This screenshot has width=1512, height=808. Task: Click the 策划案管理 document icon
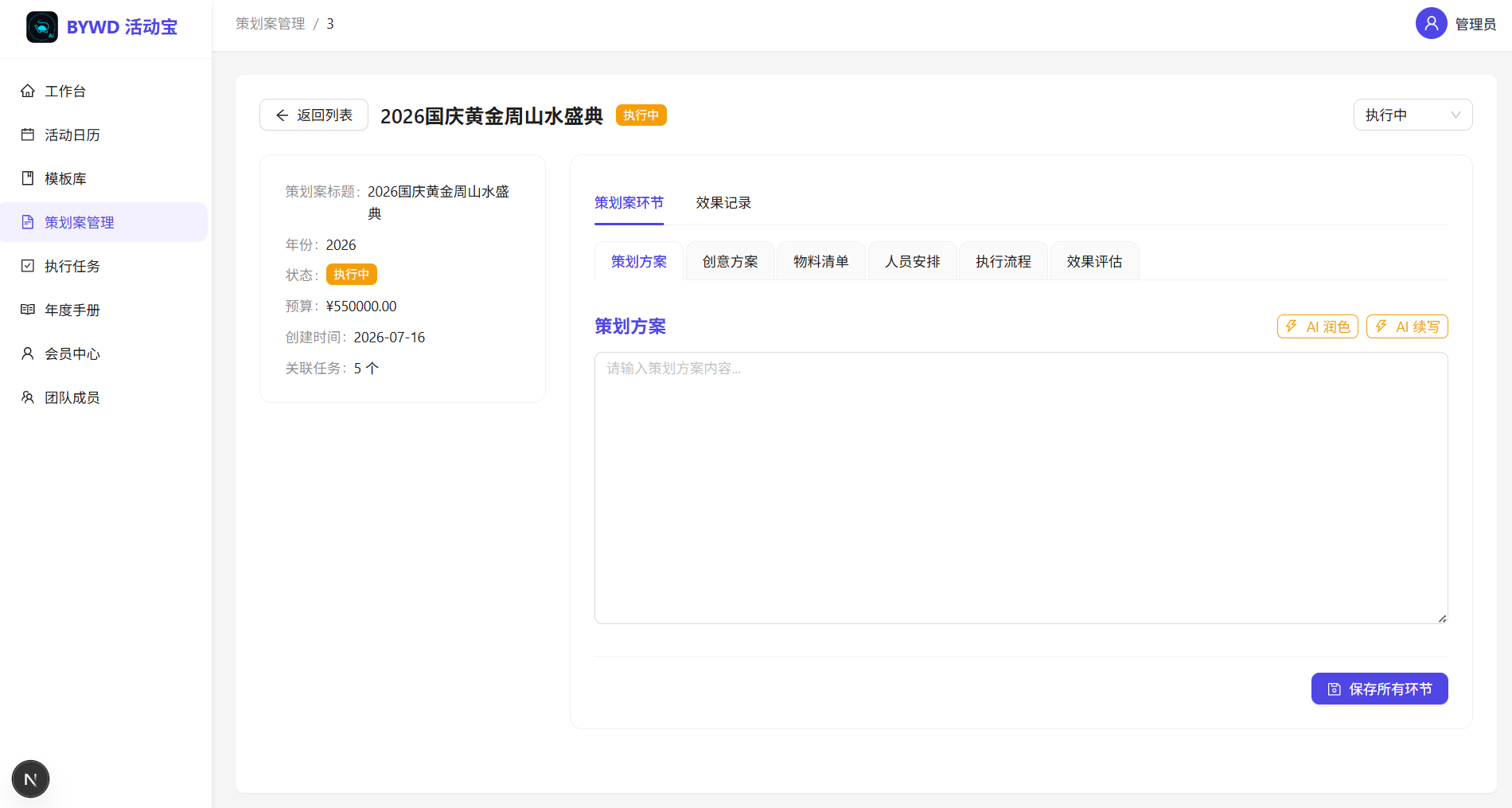click(x=28, y=222)
